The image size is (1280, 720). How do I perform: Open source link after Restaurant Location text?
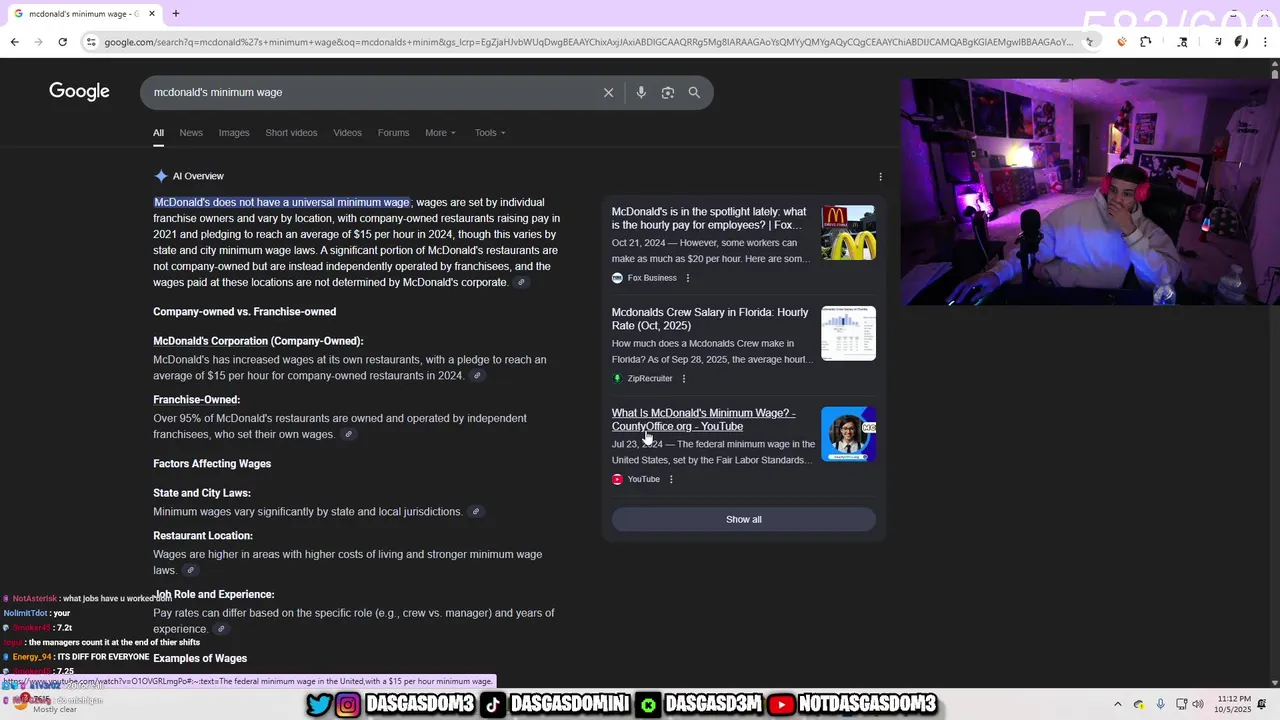tap(190, 571)
